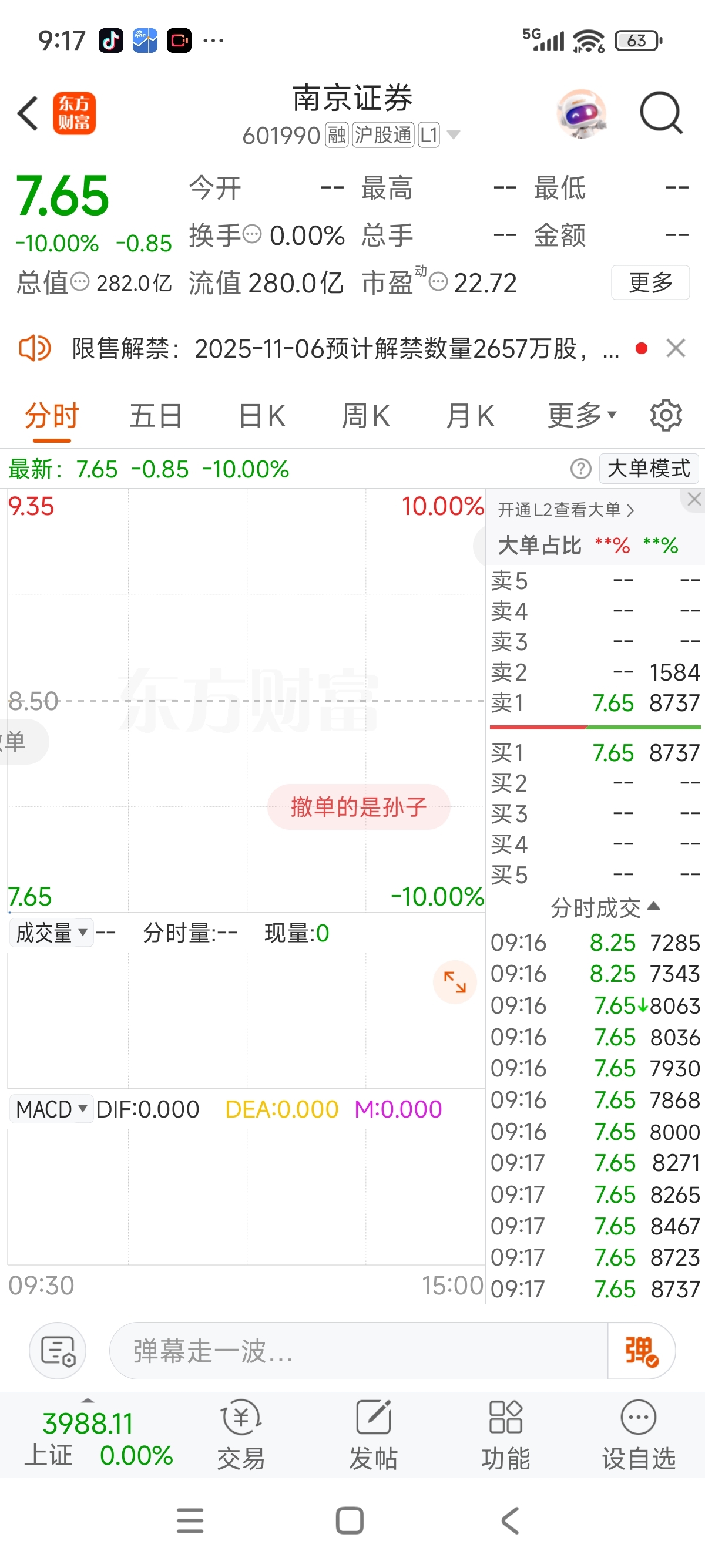Open the 更多 chart period dropdown
The height and width of the screenshot is (1568, 705).
(x=582, y=416)
